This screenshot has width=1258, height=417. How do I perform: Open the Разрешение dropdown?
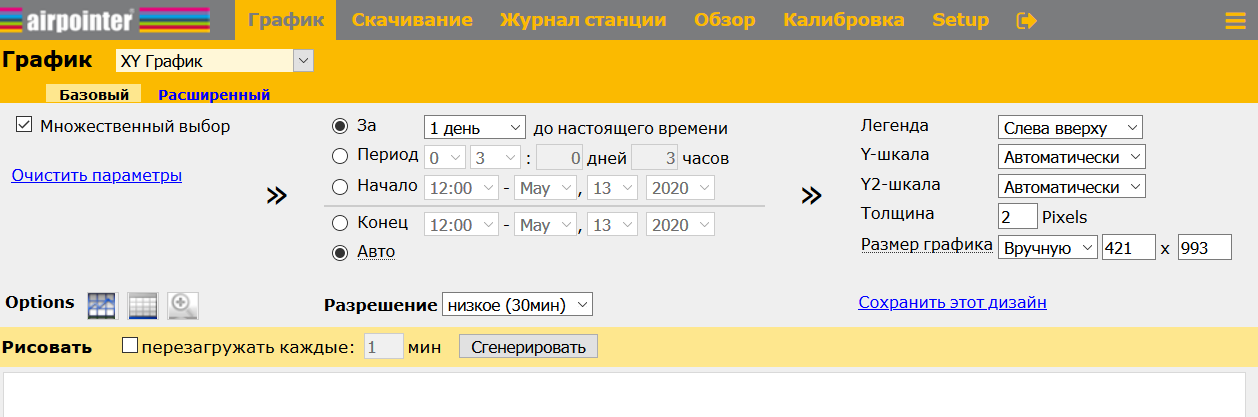[x=517, y=305]
